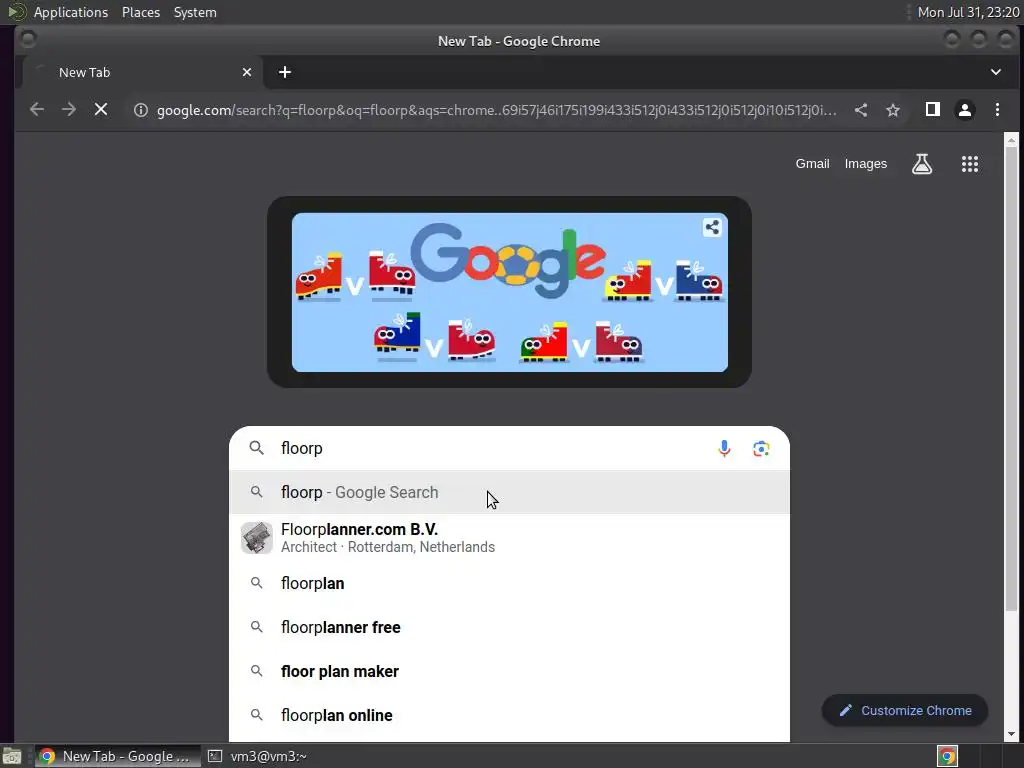Click the clock Mon Jul 31, 23:20
The width and height of the screenshot is (1024, 768).
(968, 12)
